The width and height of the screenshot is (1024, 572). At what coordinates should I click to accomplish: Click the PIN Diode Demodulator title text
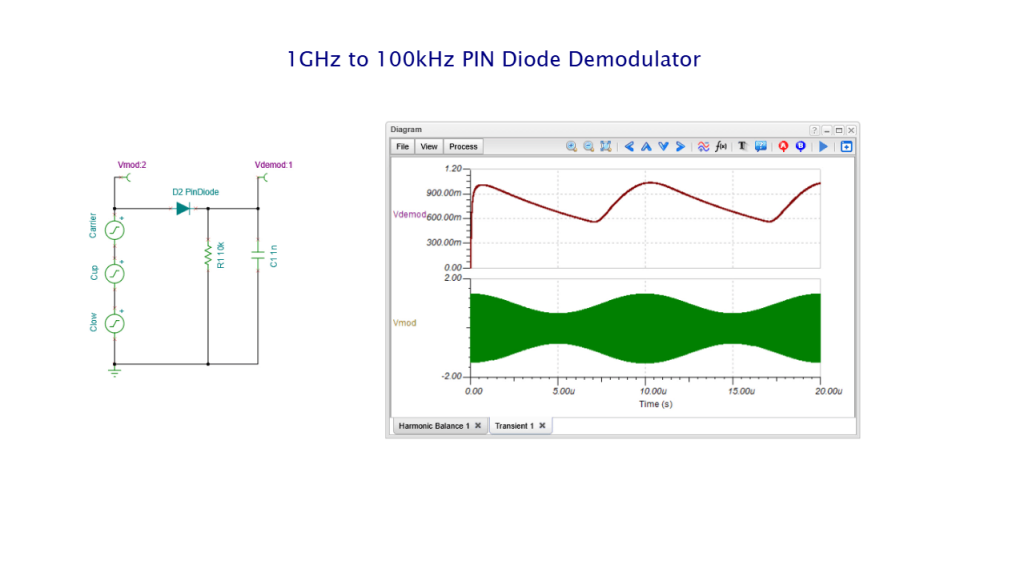pos(494,59)
